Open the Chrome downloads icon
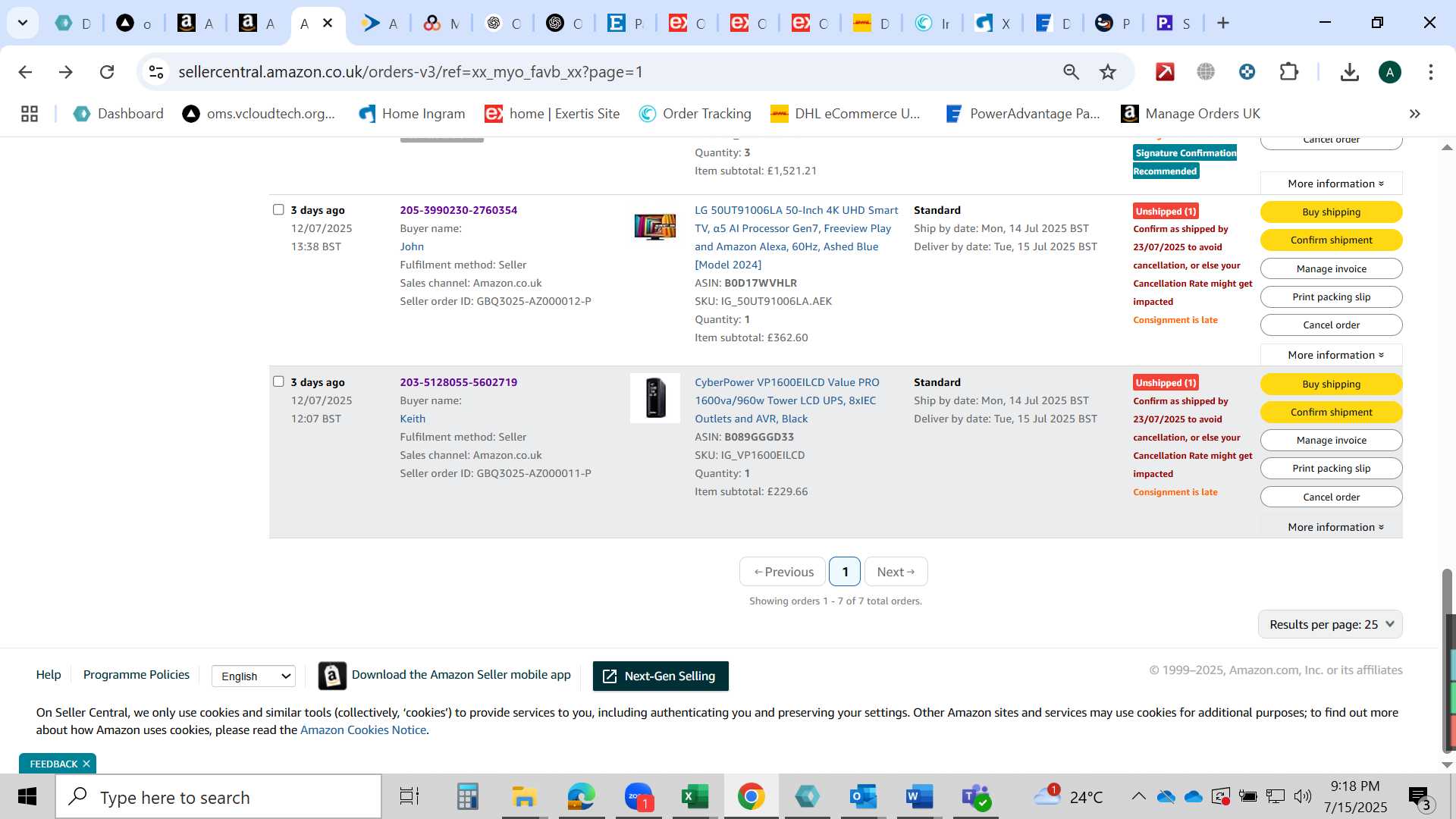Image resolution: width=1456 pixels, height=819 pixels. [x=1349, y=72]
